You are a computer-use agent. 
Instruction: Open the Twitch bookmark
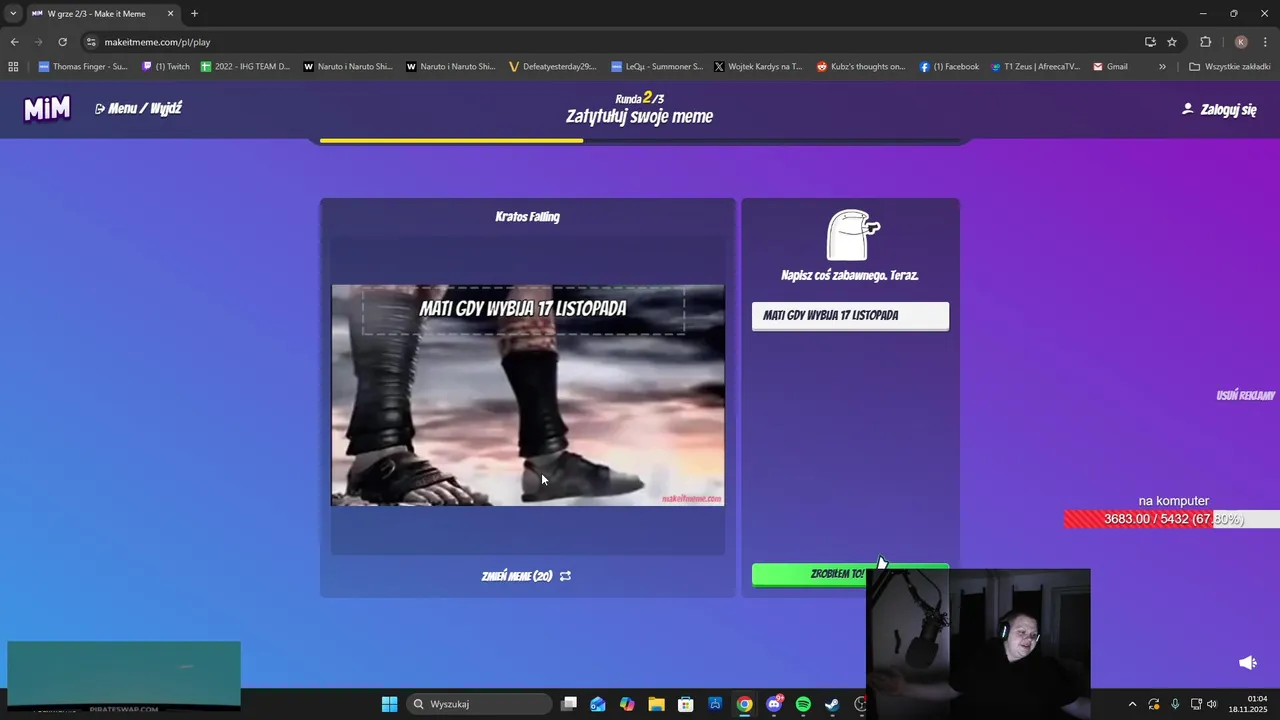click(166, 67)
